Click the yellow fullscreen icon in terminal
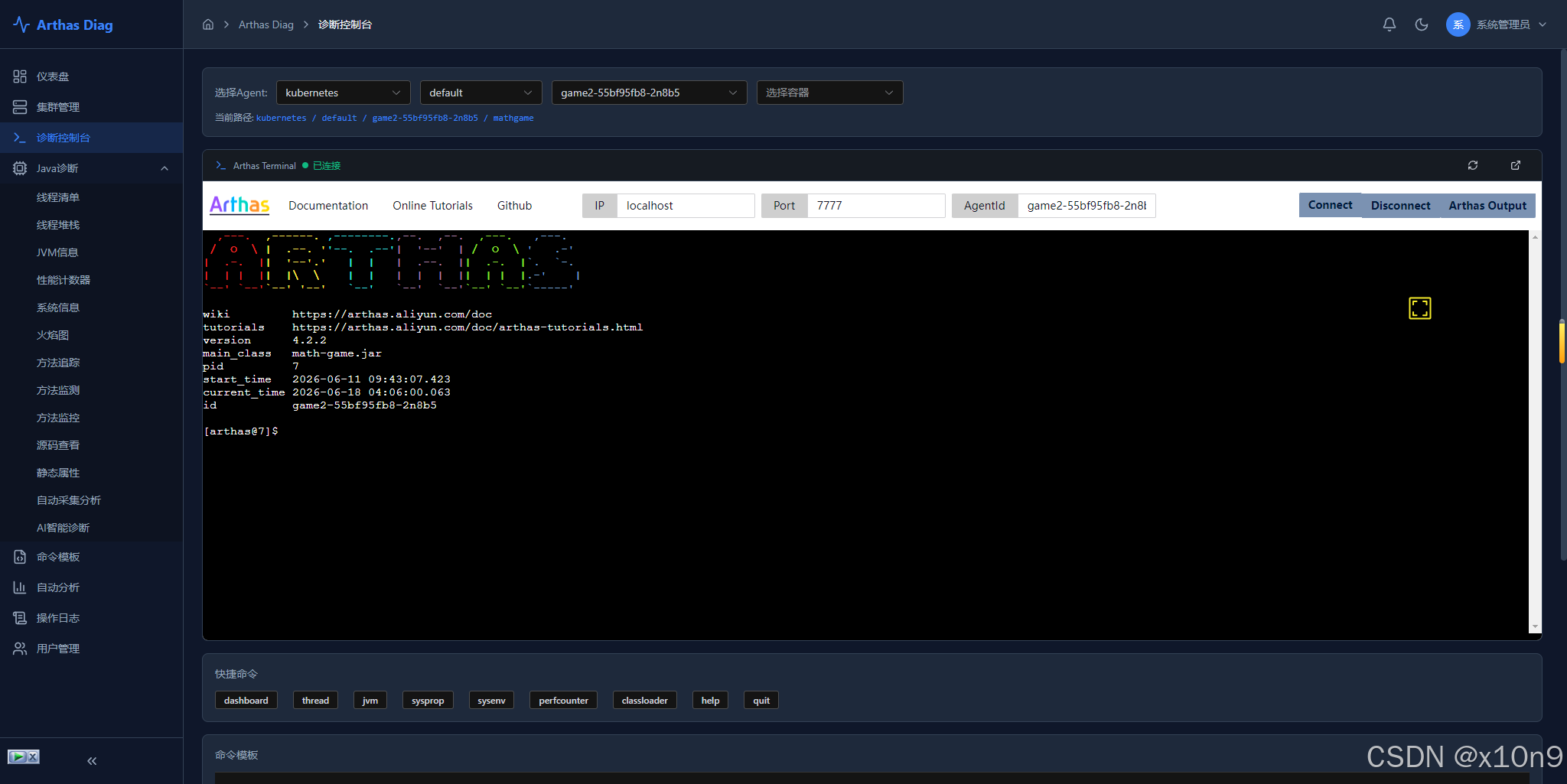 click(1420, 308)
